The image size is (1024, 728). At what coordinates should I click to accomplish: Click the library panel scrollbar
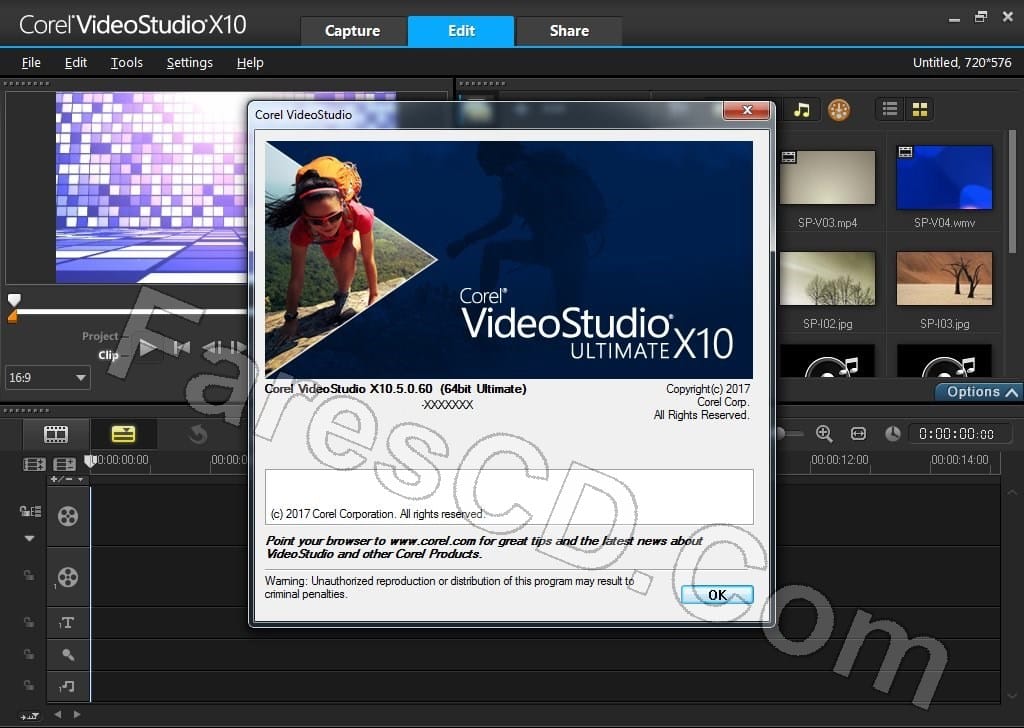(1012, 191)
